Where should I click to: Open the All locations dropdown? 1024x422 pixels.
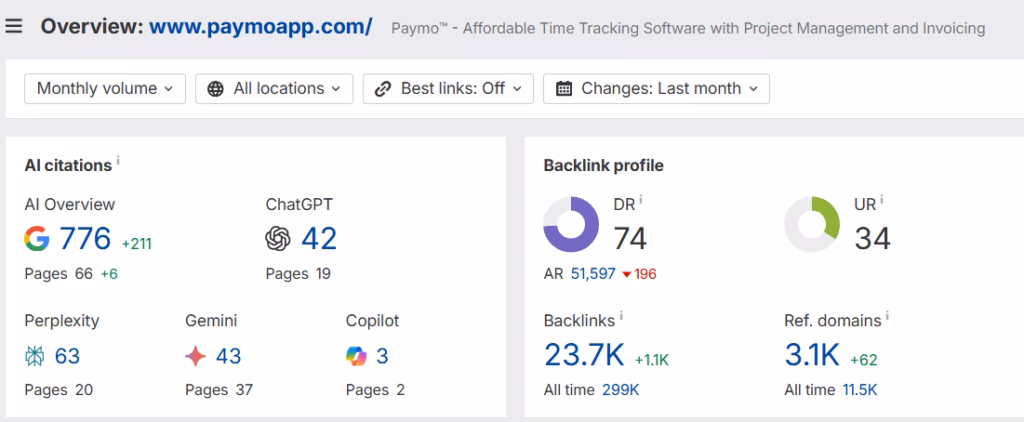[x=274, y=88]
